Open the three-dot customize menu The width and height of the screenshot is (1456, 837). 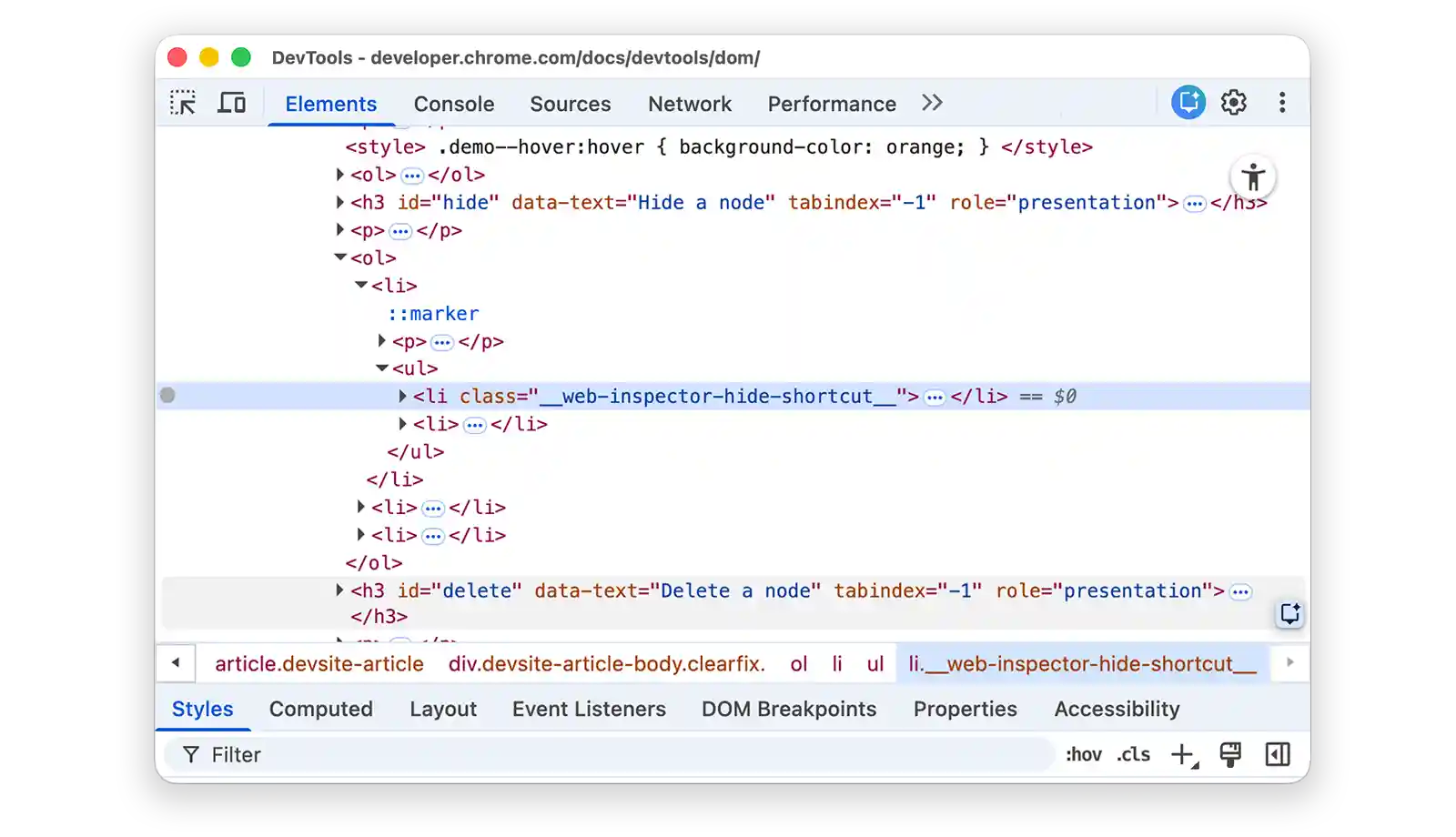[1282, 103]
